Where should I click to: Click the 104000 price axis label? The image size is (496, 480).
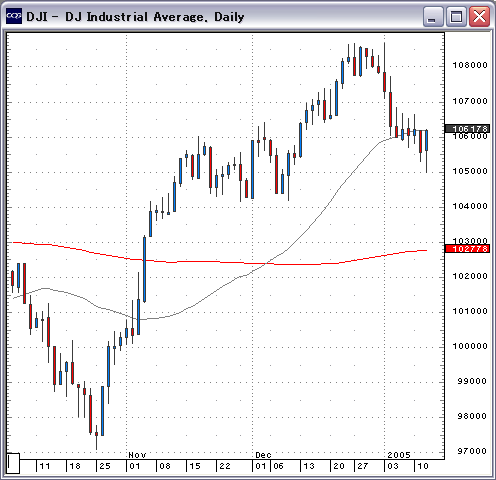click(x=470, y=206)
